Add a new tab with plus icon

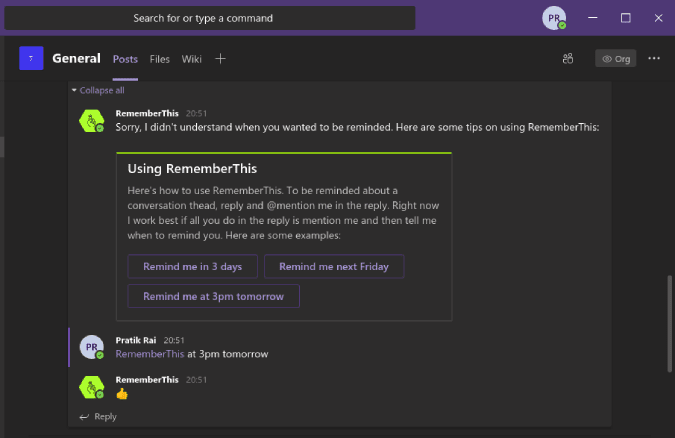click(220, 59)
